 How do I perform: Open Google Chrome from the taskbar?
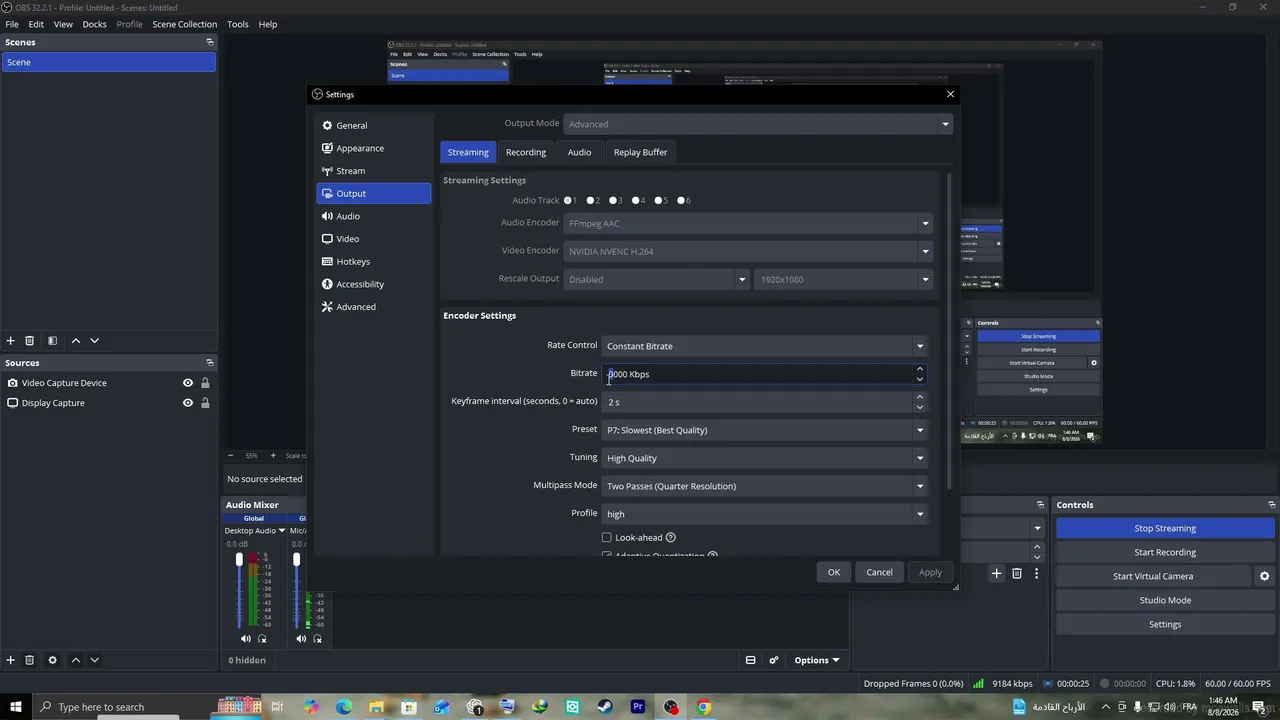pyautogui.click(x=704, y=707)
